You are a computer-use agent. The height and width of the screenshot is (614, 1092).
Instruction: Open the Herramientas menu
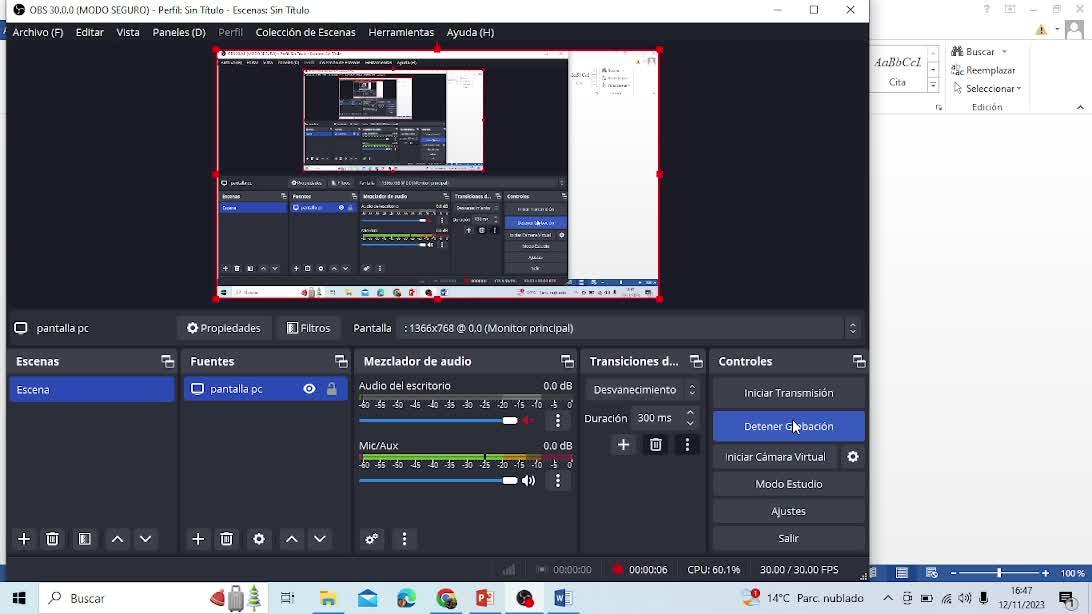pos(400,32)
